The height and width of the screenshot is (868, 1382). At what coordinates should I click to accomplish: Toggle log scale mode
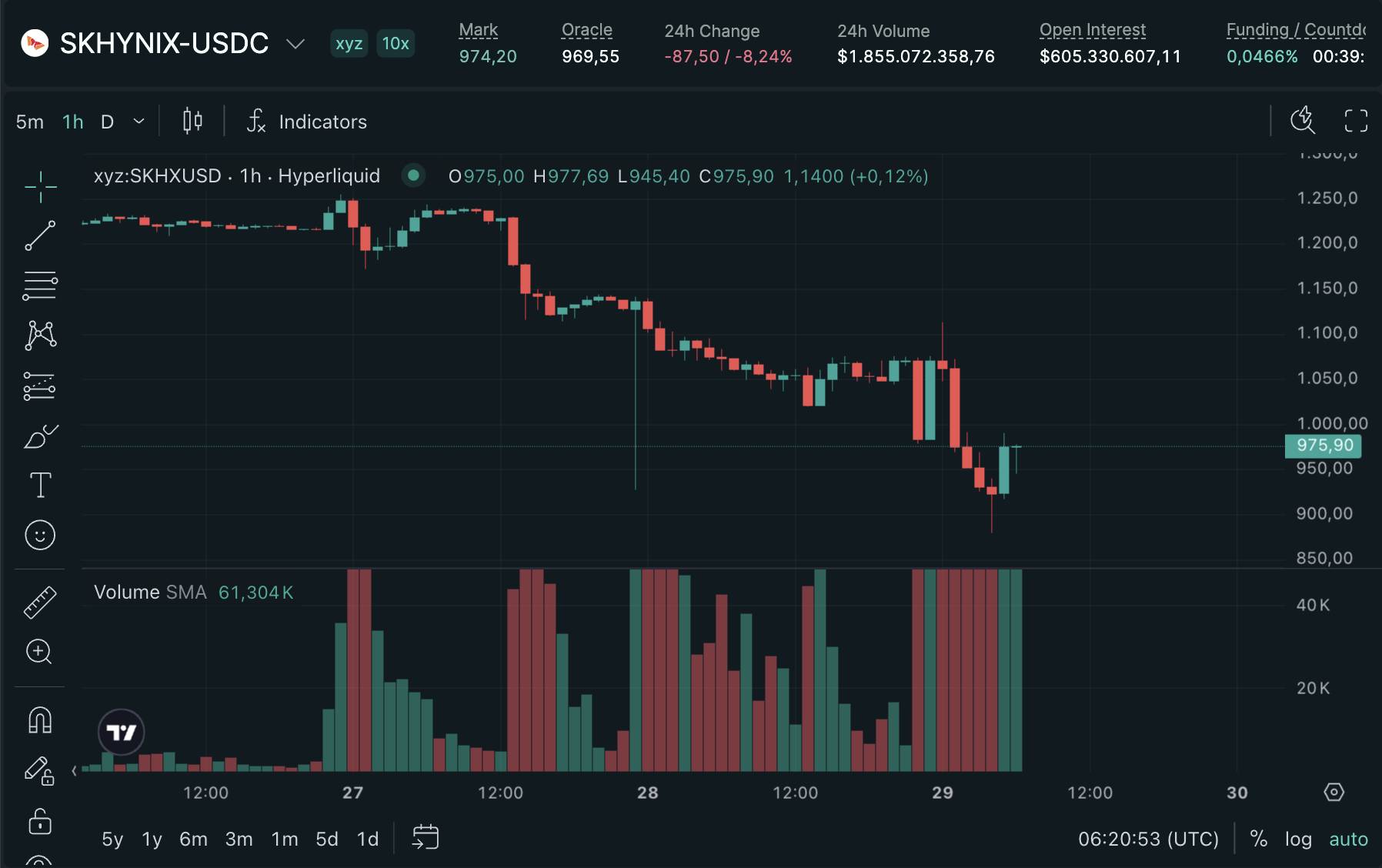pyautogui.click(x=1298, y=839)
